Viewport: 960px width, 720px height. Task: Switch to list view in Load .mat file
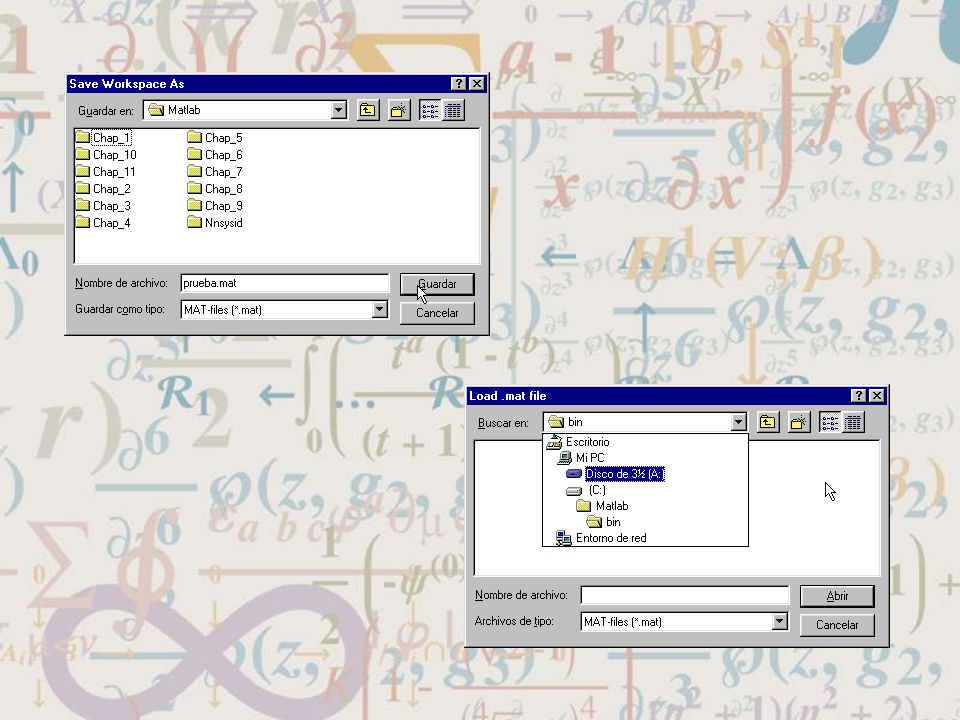click(x=830, y=422)
